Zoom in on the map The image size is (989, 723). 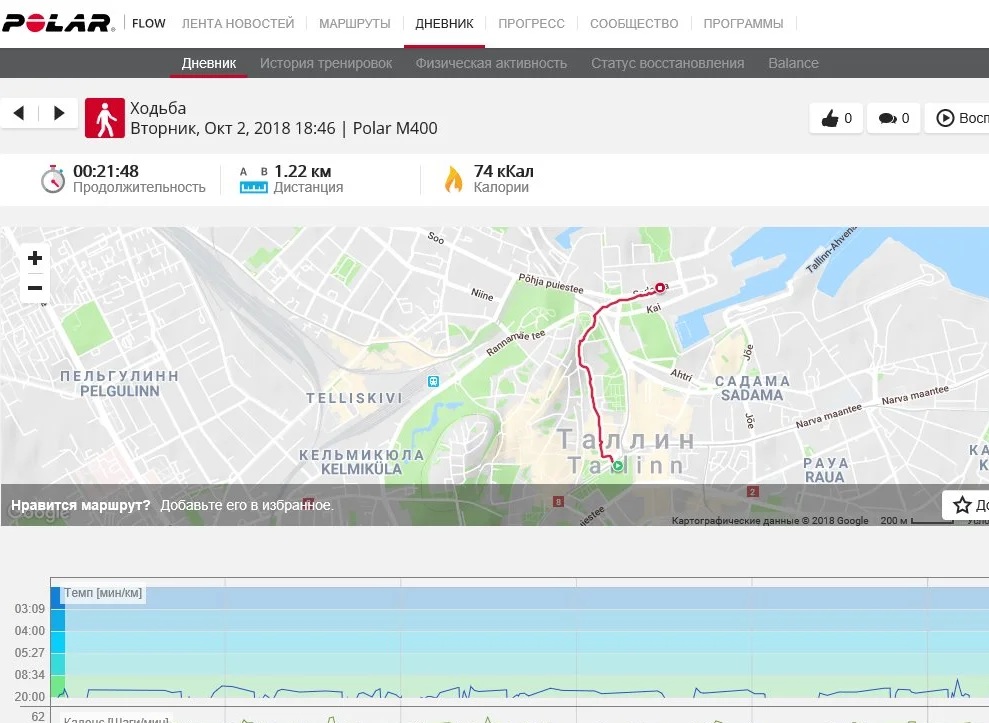click(x=35, y=258)
